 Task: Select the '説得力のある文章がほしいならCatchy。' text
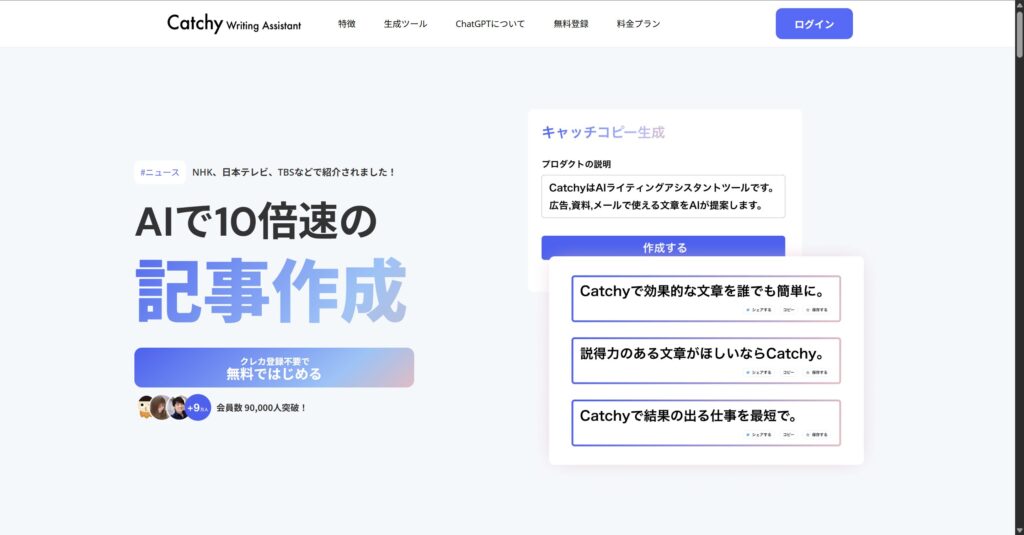[702, 353]
